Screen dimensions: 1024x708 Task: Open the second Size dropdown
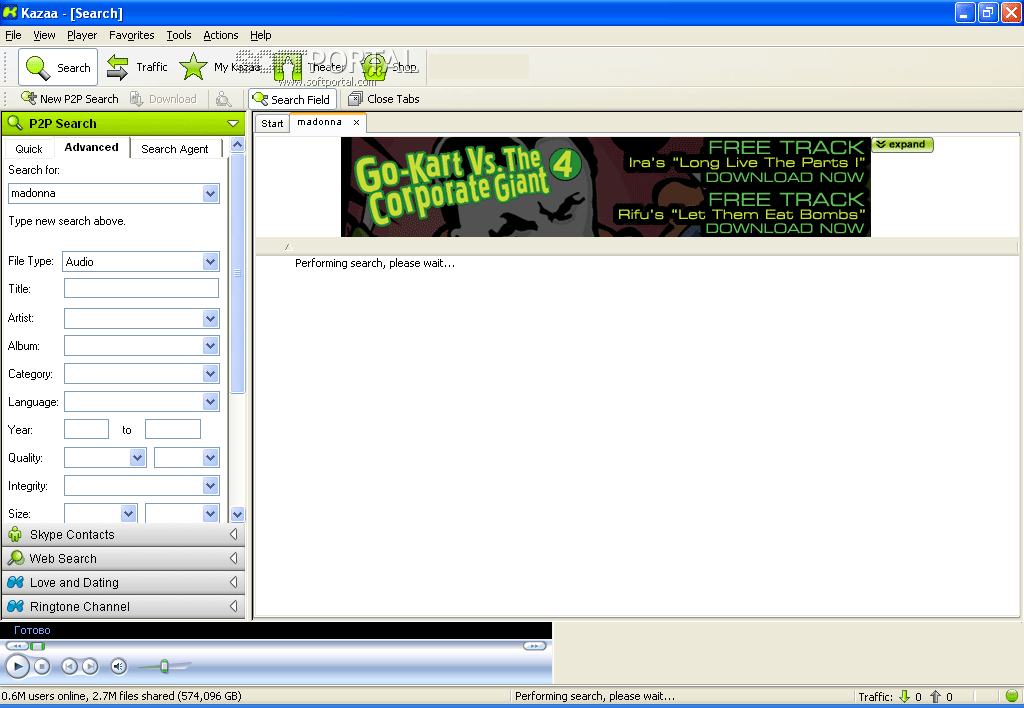click(210, 513)
